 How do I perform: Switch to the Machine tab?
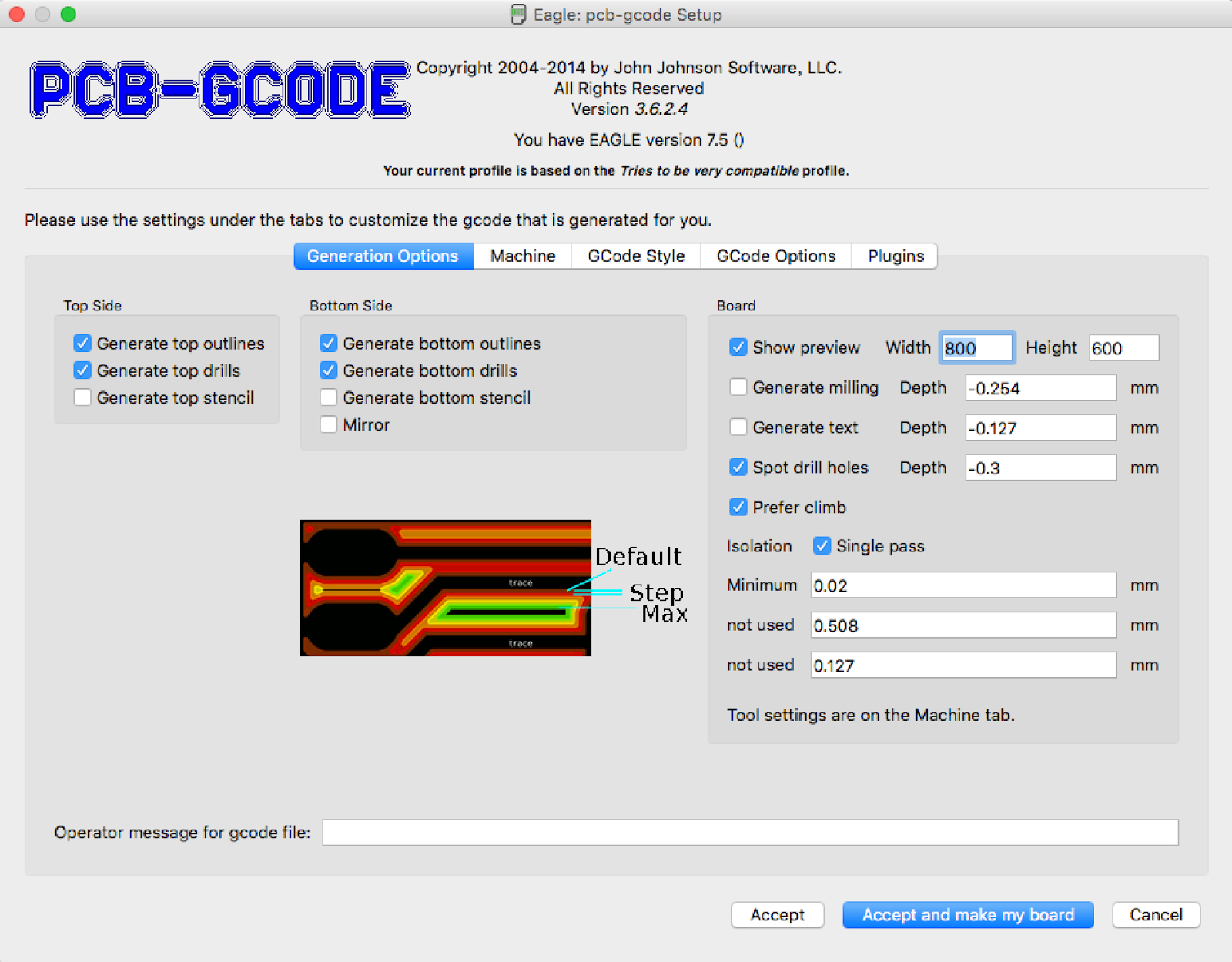click(522, 256)
